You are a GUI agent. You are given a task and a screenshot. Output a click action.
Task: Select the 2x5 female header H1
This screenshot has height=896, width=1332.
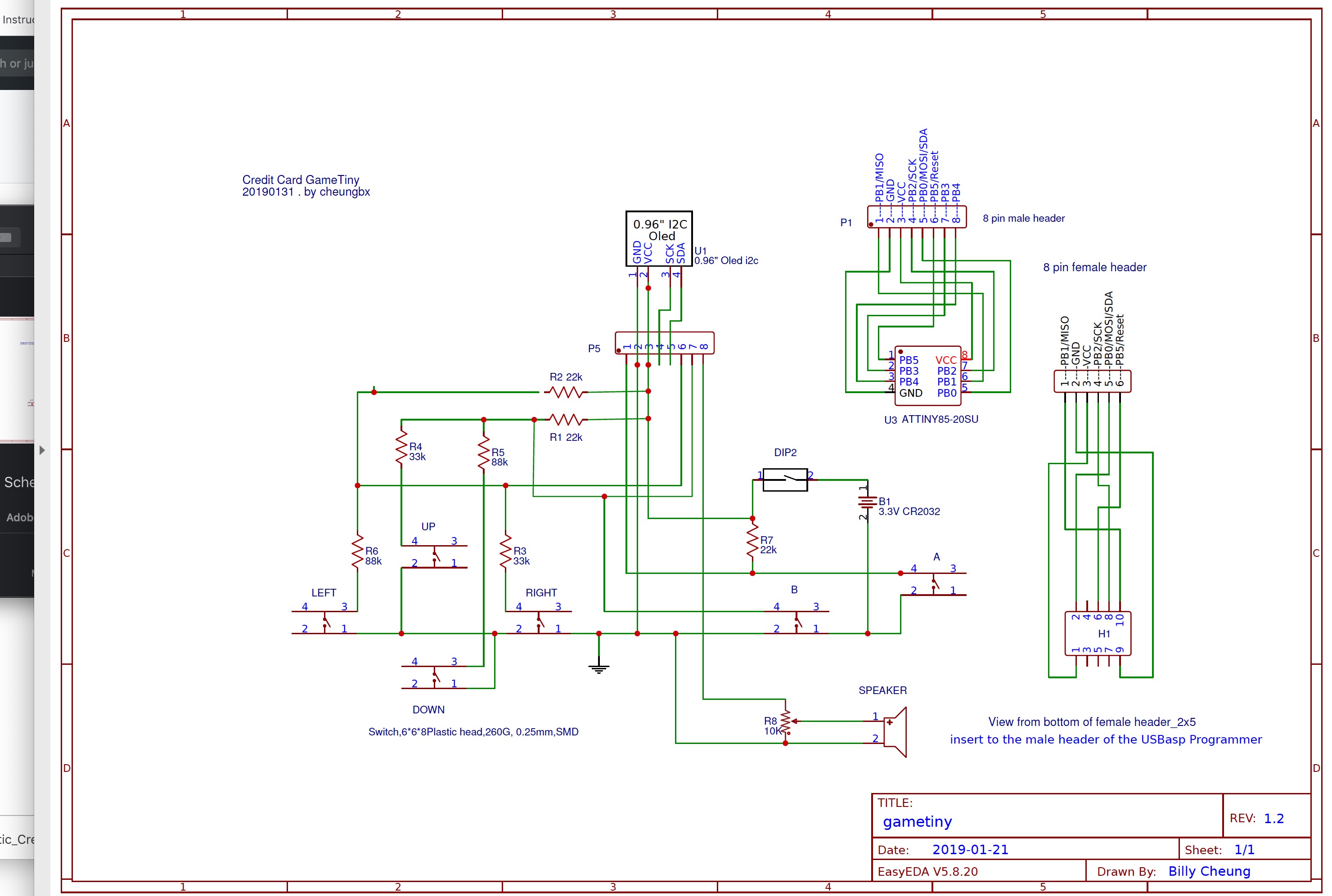pyautogui.click(x=1095, y=634)
